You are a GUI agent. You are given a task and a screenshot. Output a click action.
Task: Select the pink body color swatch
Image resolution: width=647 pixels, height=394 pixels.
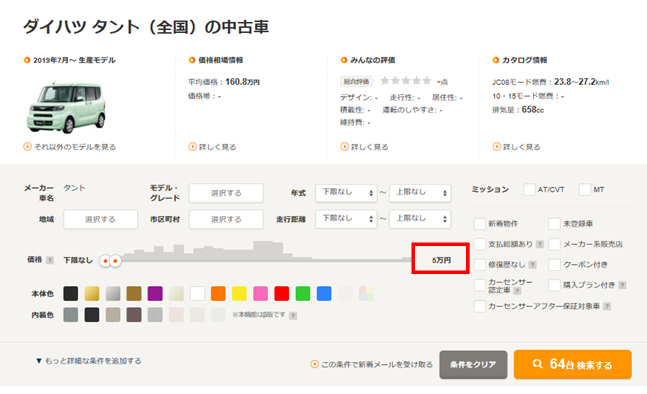260,293
